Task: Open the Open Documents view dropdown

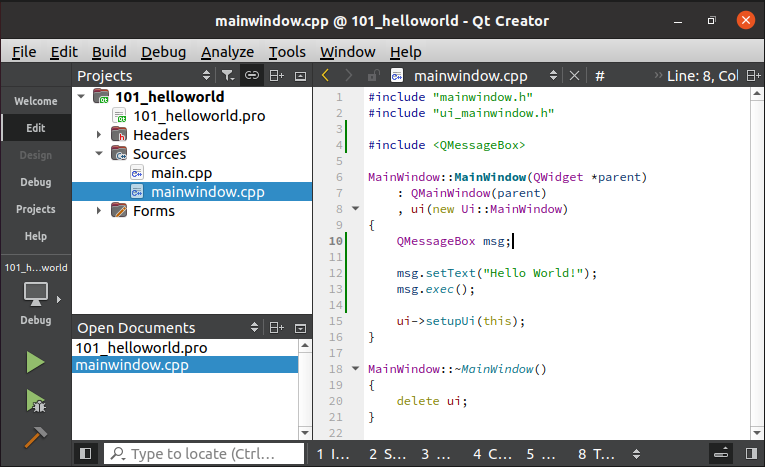Action: click(254, 327)
